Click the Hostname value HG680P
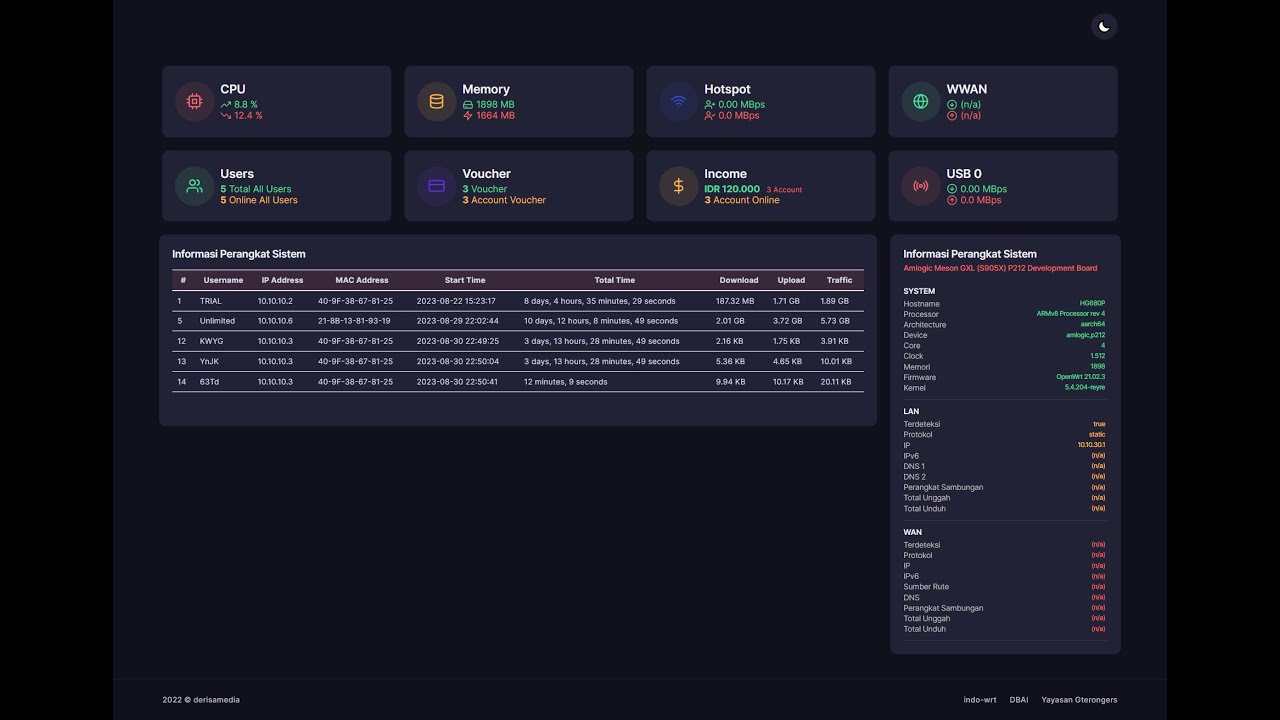 (x=1092, y=303)
